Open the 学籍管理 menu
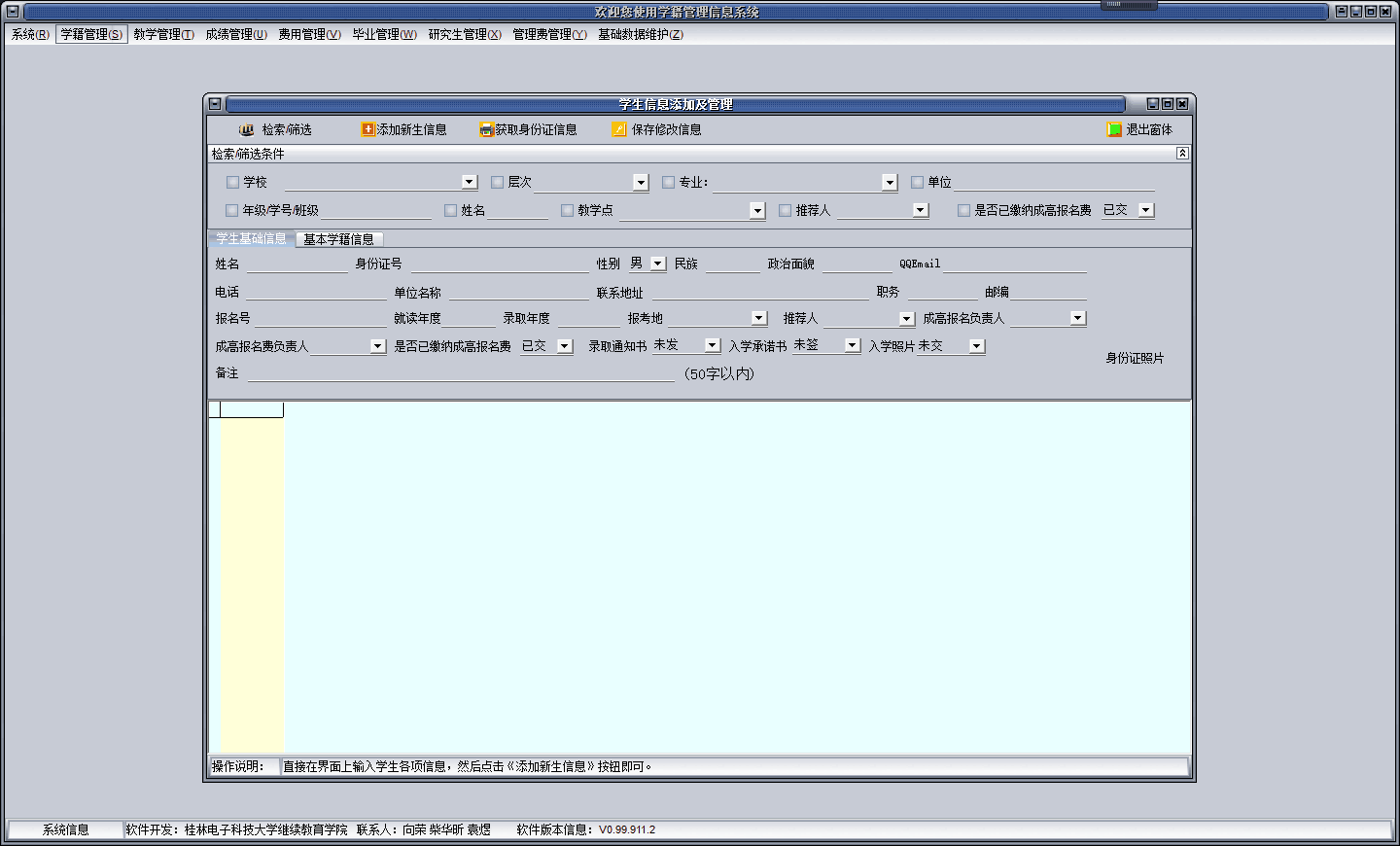This screenshot has width=1400, height=846. click(91, 34)
